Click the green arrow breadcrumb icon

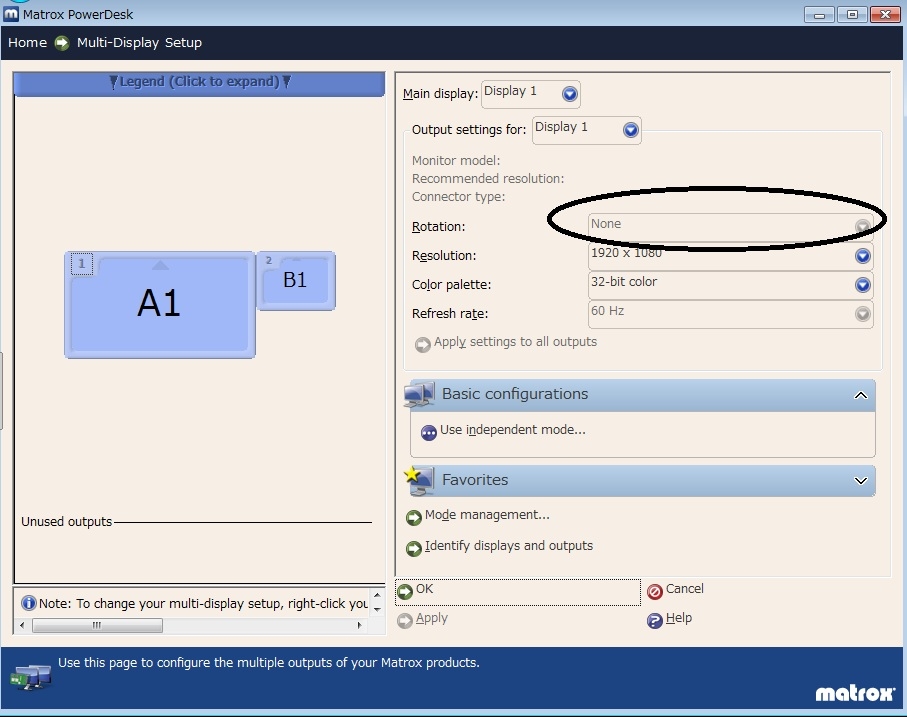(x=61, y=43)
